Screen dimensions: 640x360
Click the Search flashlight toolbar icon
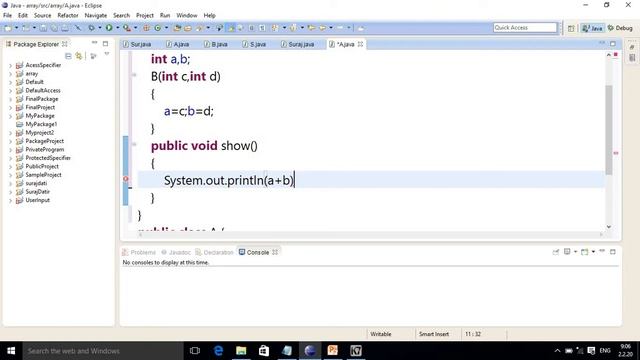point(200,28)
